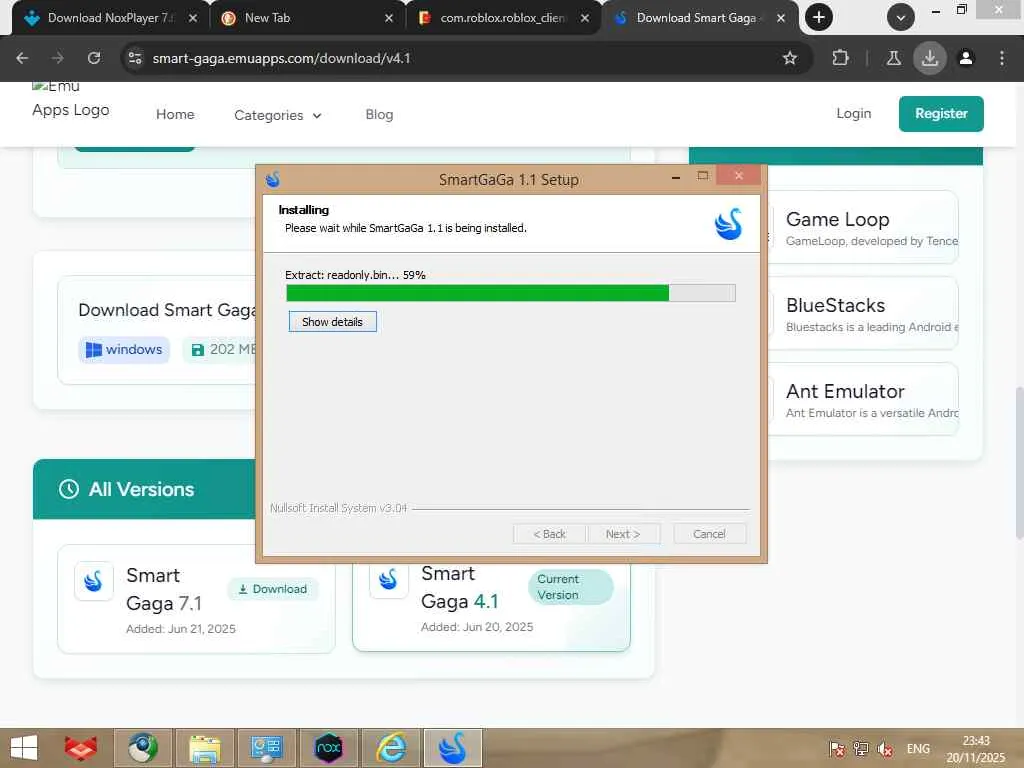
Task: Open a new browser tab with plus icon
Action: 818,18
